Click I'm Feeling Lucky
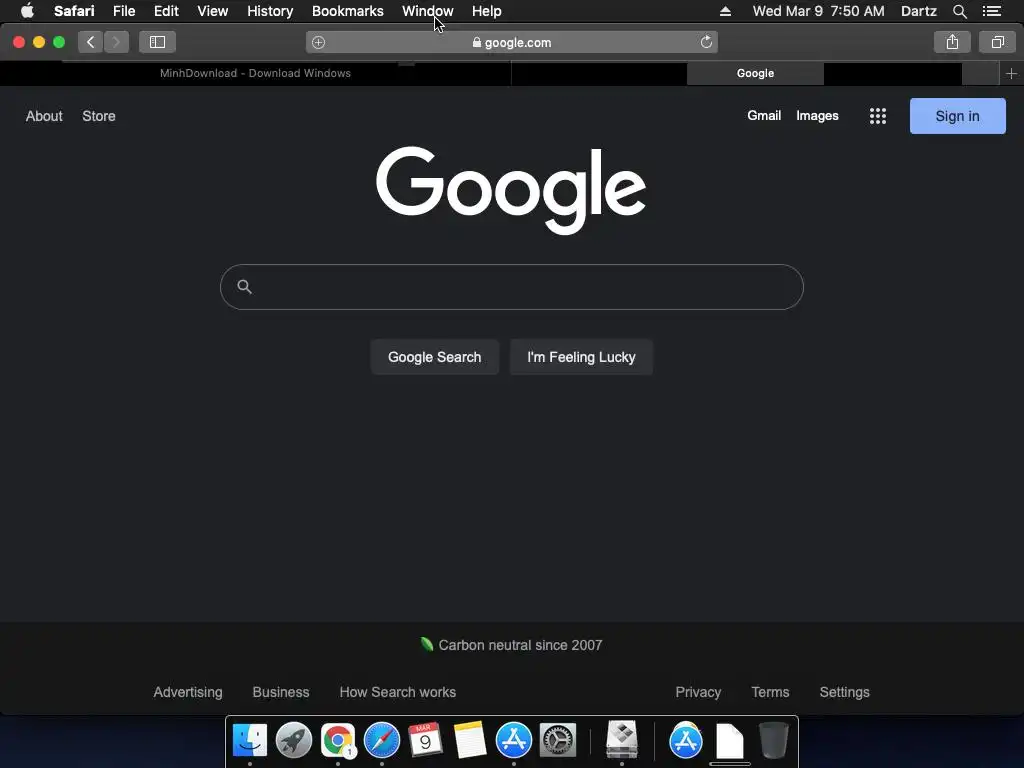Viewport: 1024px width, 768px height. (581, 357)
